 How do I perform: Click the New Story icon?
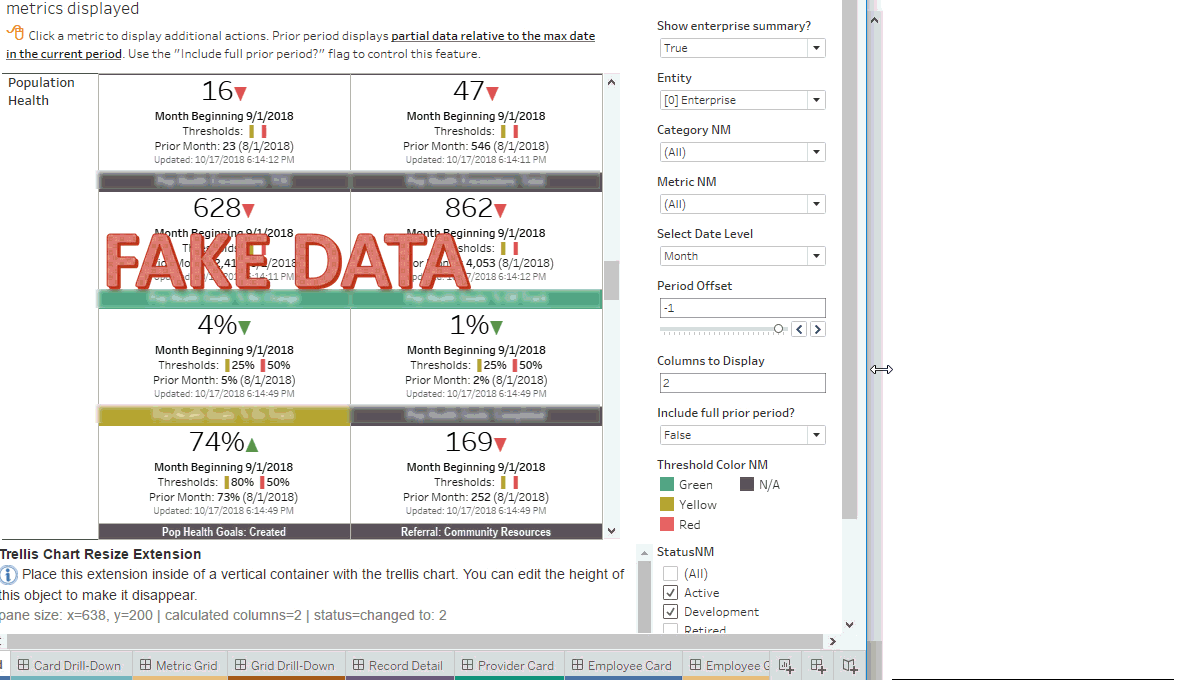coord(849,665)
